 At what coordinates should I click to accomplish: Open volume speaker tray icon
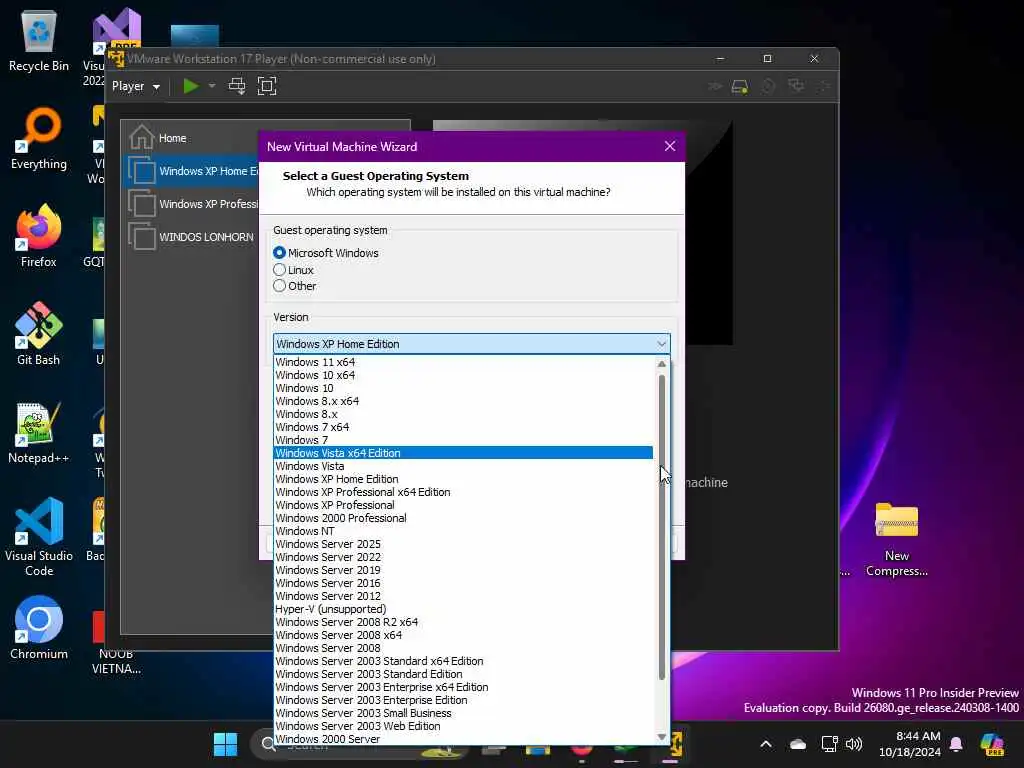(854, 744)
